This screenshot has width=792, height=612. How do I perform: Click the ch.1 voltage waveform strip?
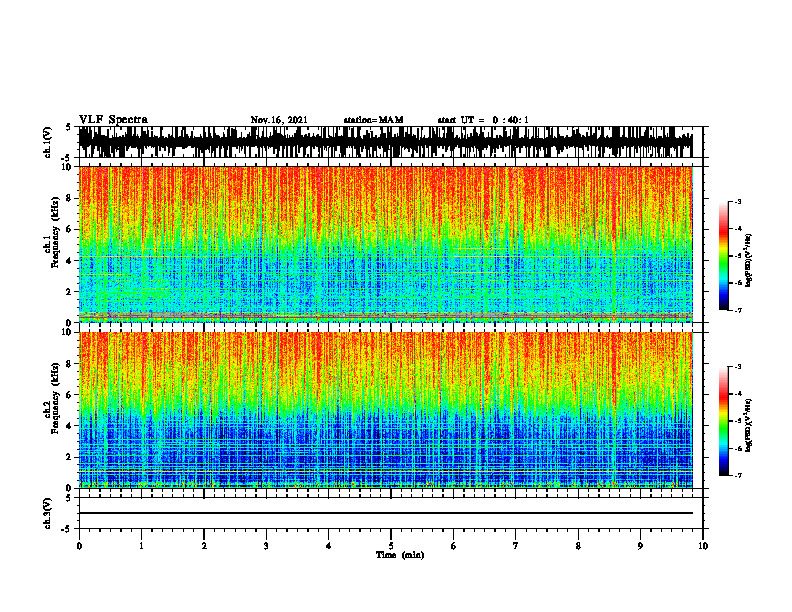(x=385, y=142)
